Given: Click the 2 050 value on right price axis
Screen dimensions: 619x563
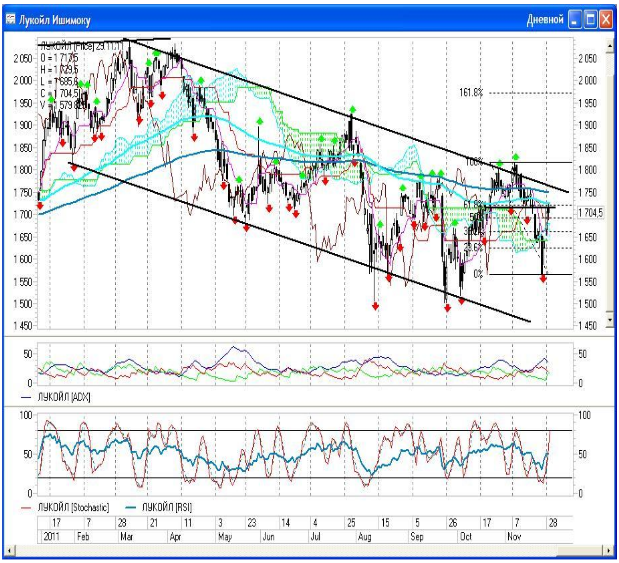Looking at the screenshot, I should (x=588, y=58).
